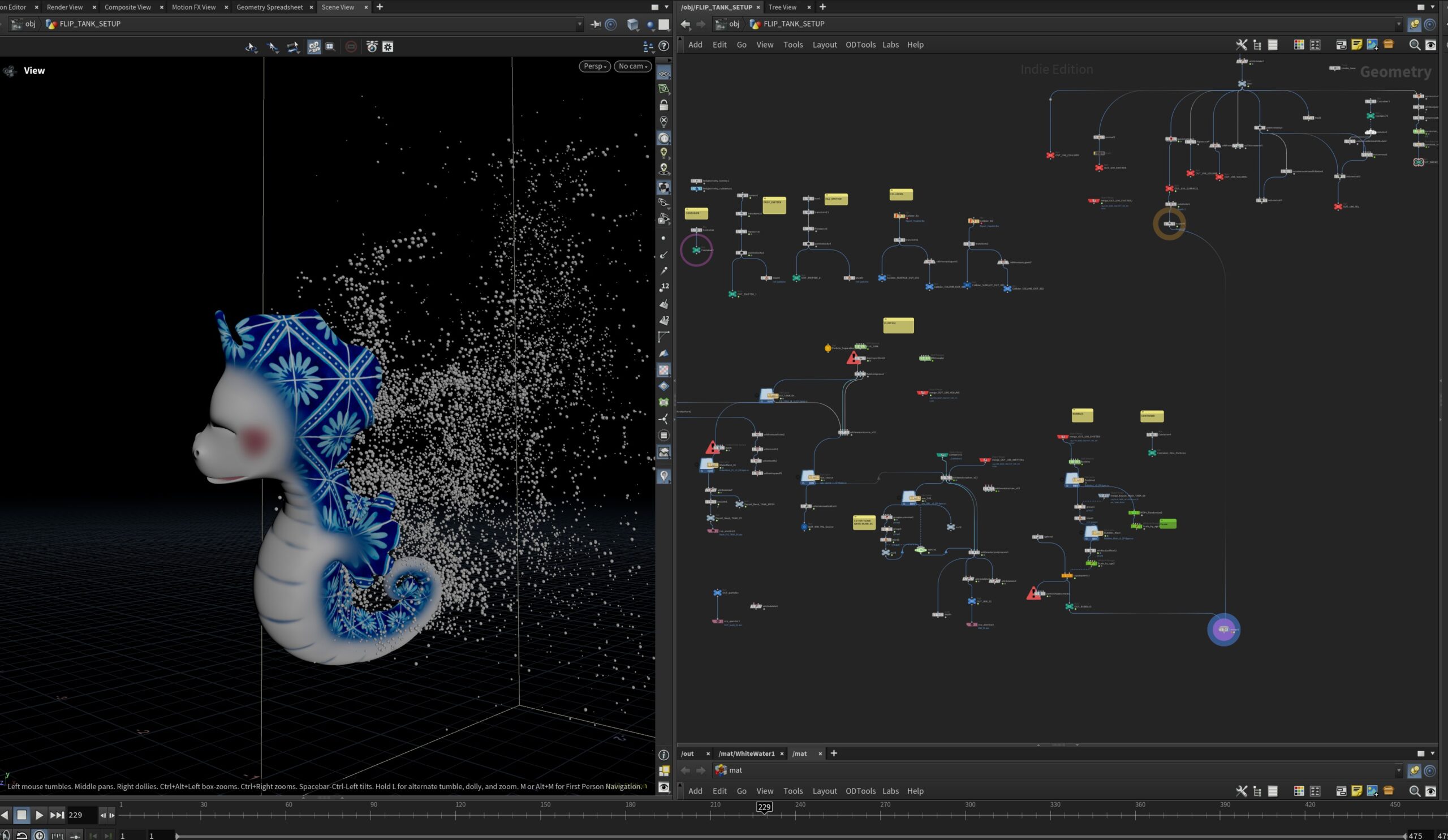Open the node color palette in the network editor
1448x840 pixels.
(x=1299, y=45)
